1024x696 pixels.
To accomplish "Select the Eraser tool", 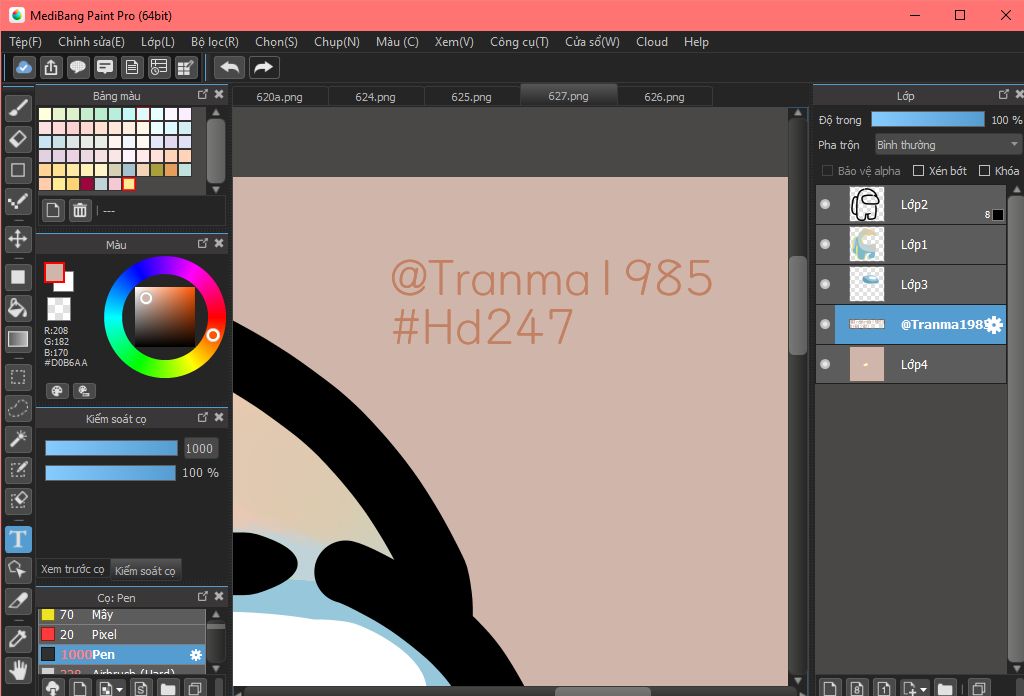I will pos(18,138).
